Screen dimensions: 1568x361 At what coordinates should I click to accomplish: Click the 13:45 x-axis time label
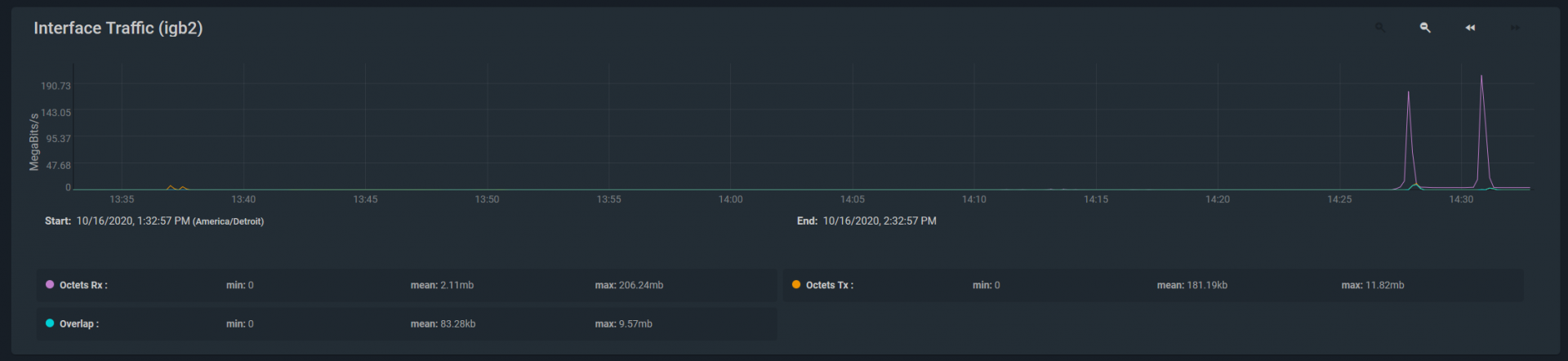pyautogui.click(x=365, y=199)
